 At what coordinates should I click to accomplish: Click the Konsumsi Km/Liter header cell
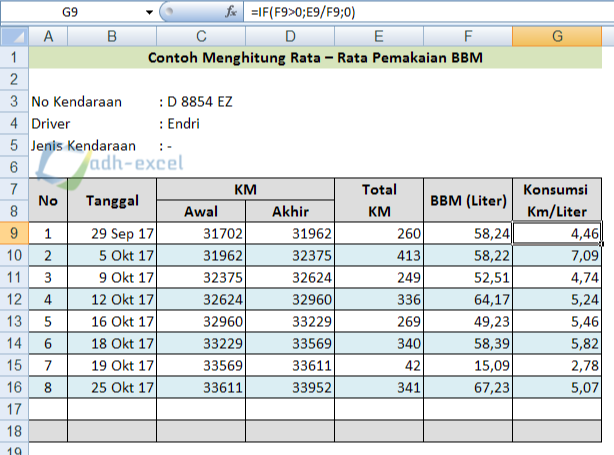[557, 200]
